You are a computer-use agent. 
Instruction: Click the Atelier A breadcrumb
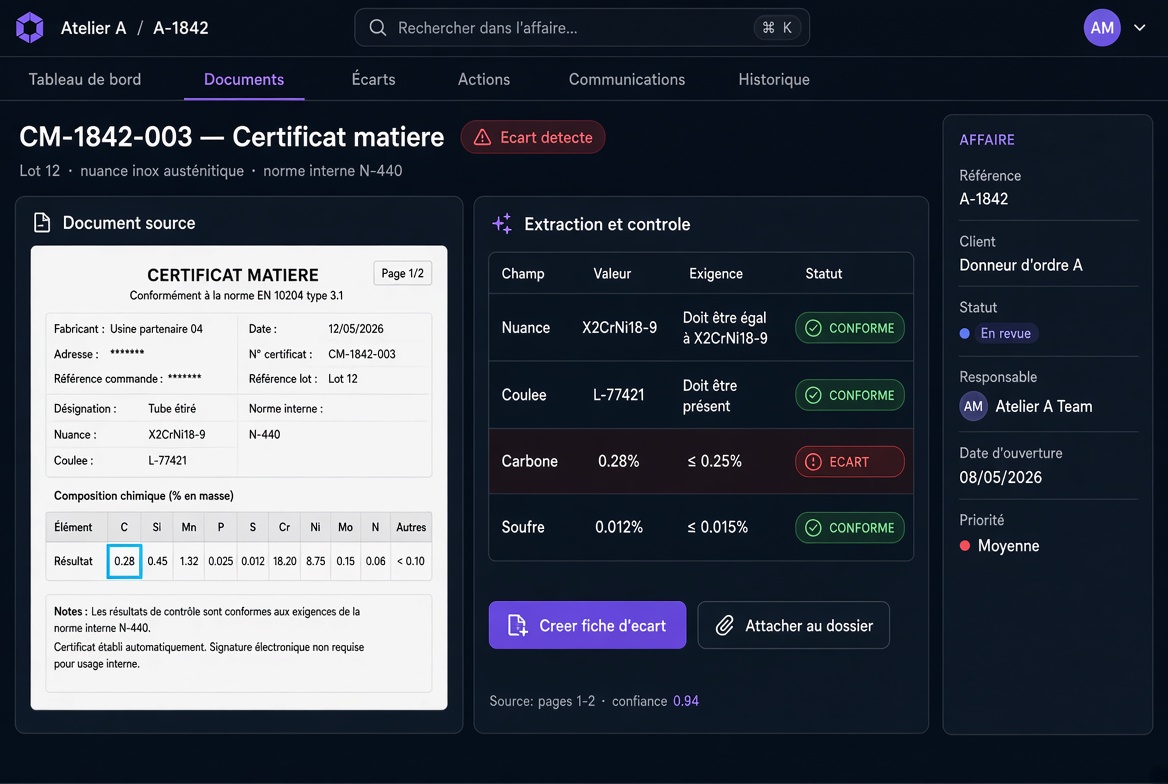click(x=93, y=28)
